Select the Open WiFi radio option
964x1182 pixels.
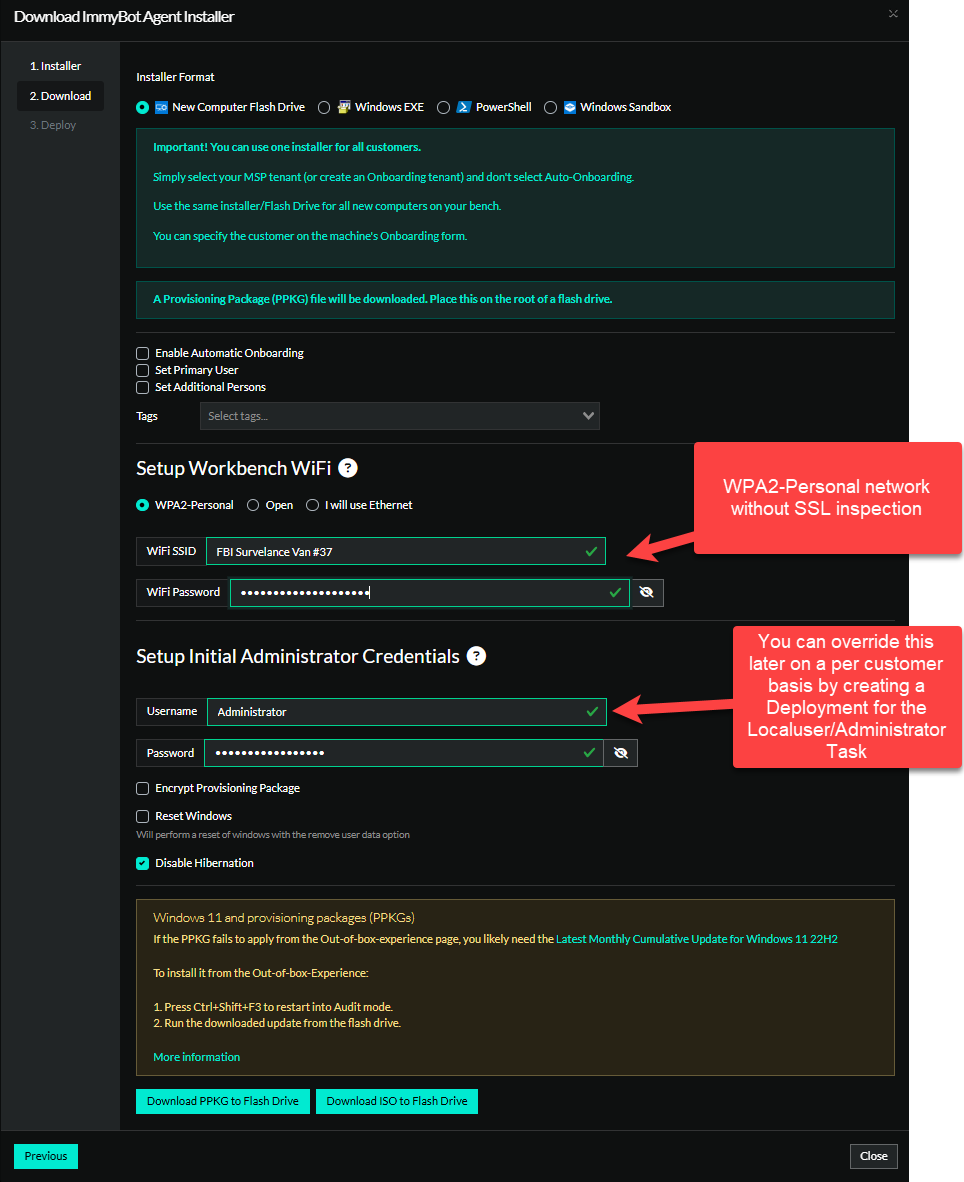coord(254,505)
